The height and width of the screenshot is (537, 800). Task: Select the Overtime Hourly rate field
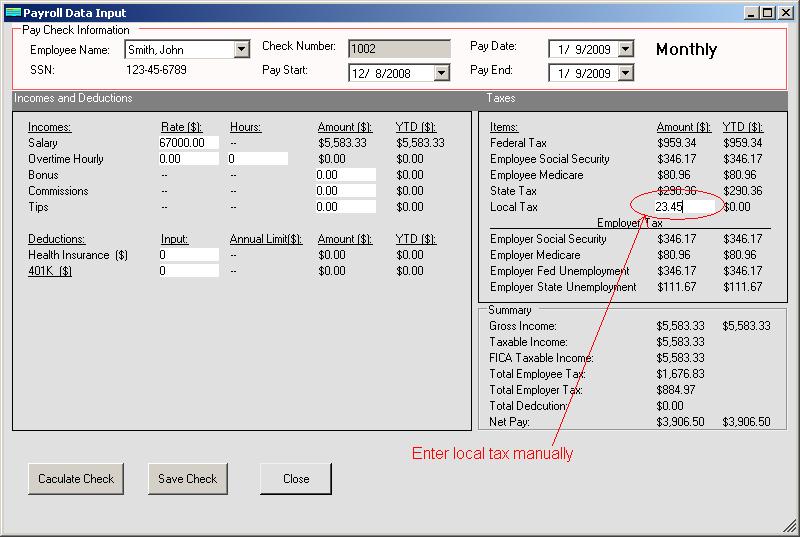[x=188, y=159]
